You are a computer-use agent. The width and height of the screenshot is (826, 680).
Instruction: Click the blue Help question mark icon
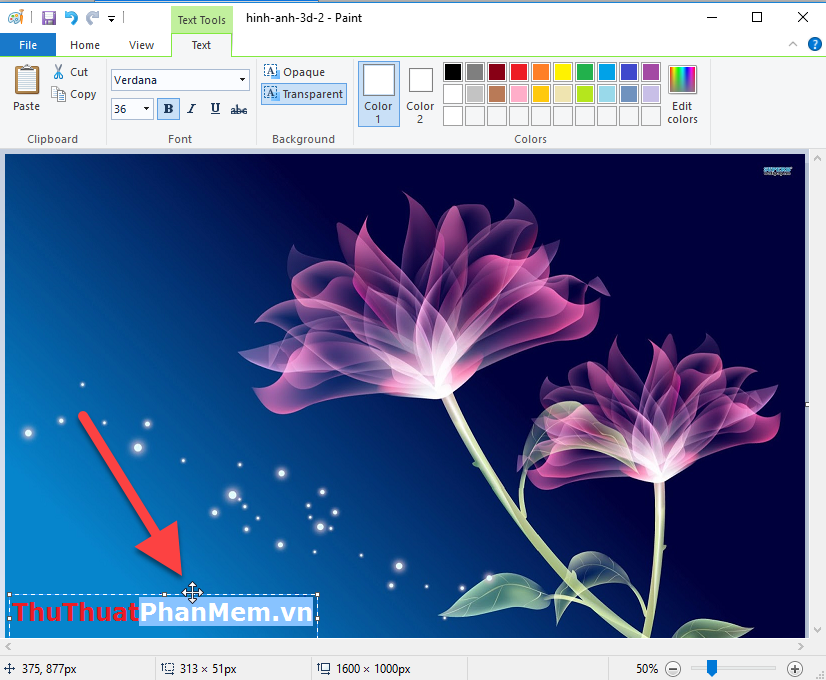pyautogui.click(x=815, y=44)
